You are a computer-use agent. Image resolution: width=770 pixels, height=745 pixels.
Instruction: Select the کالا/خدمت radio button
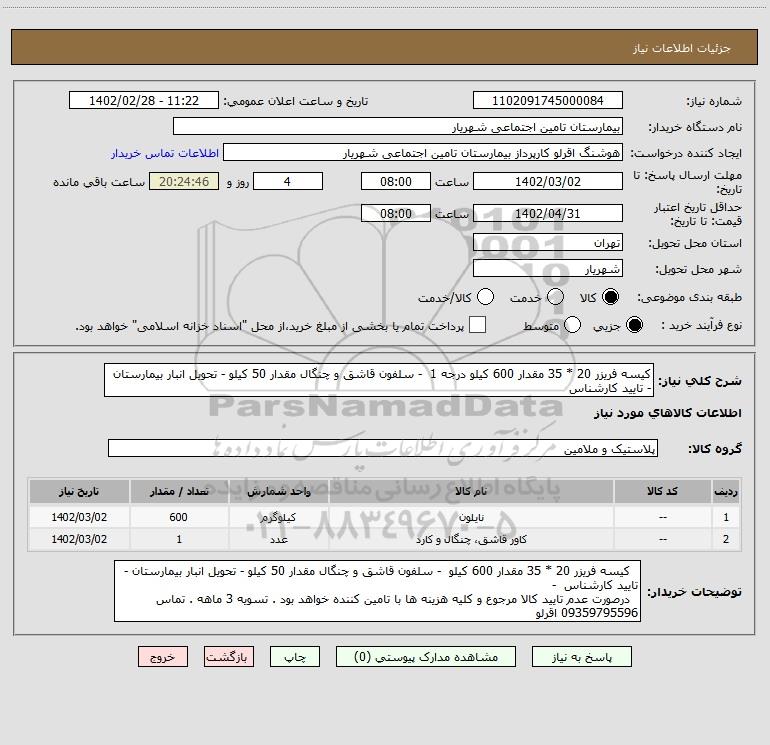point(485,297)
